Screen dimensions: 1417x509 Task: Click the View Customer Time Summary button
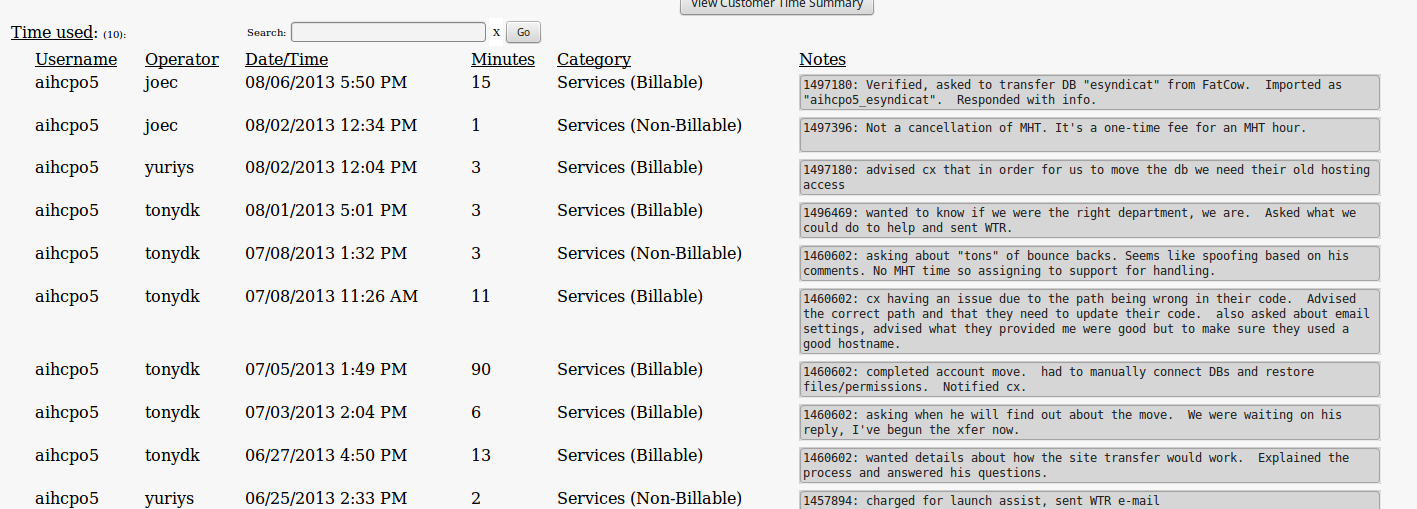tap(777, 5)
